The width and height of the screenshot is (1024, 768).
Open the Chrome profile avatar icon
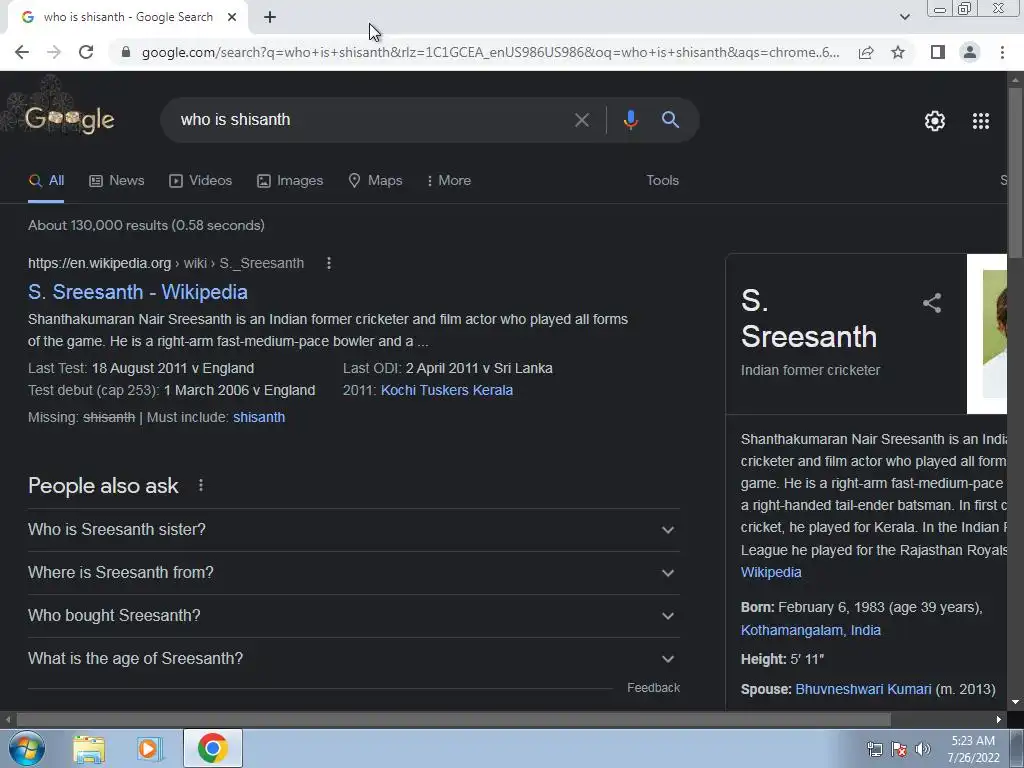point(970,52)
